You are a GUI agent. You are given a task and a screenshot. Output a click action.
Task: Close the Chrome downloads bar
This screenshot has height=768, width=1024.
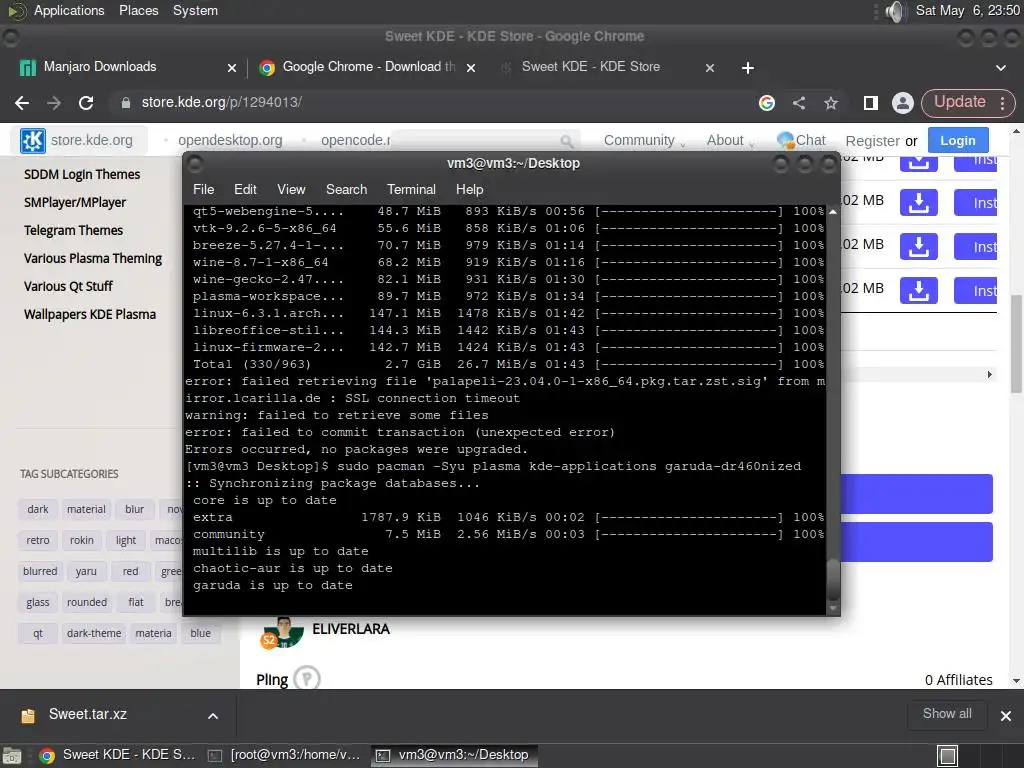click(1006, 716)
